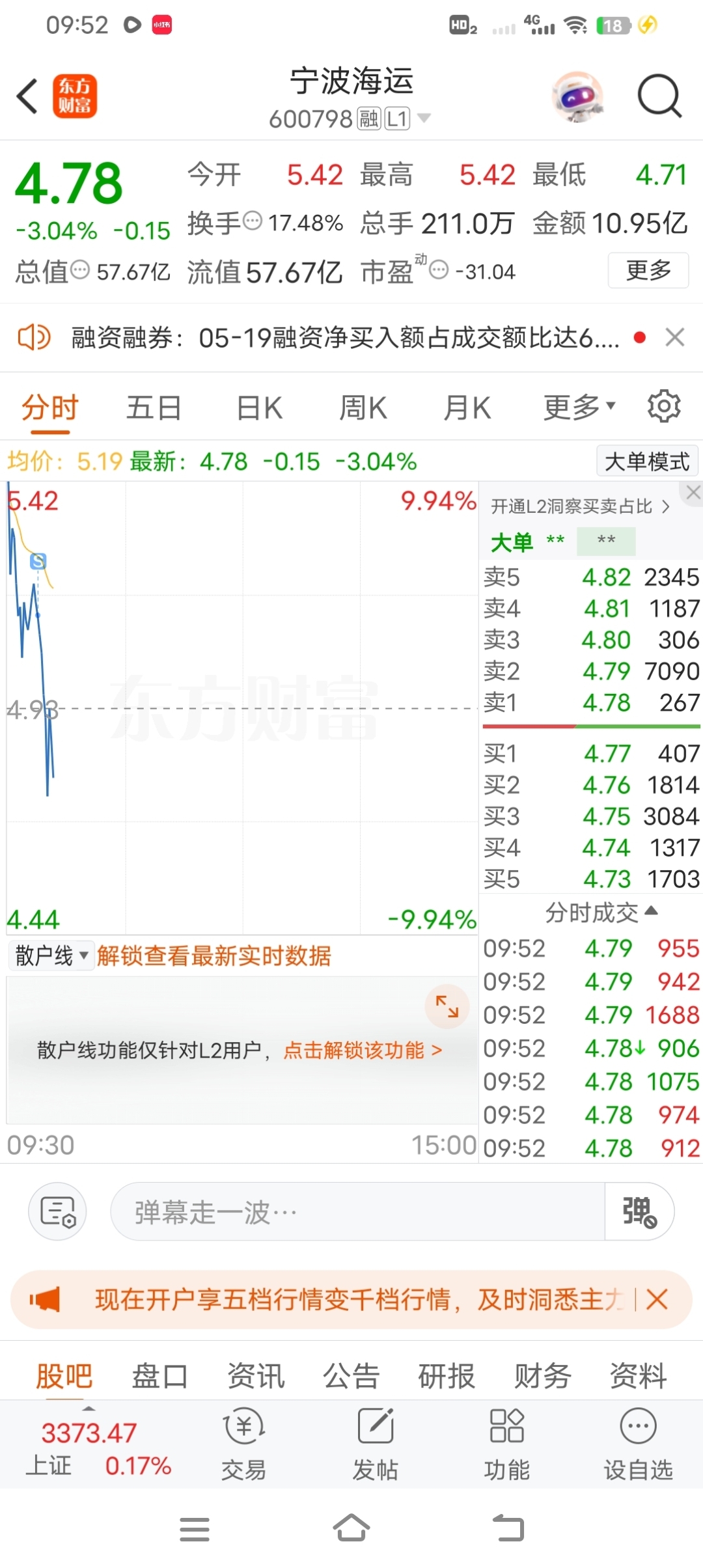This screenshot has width=703, height=1568.
Task: Switch to the 日K tab
Action: [x=259, y=408]
